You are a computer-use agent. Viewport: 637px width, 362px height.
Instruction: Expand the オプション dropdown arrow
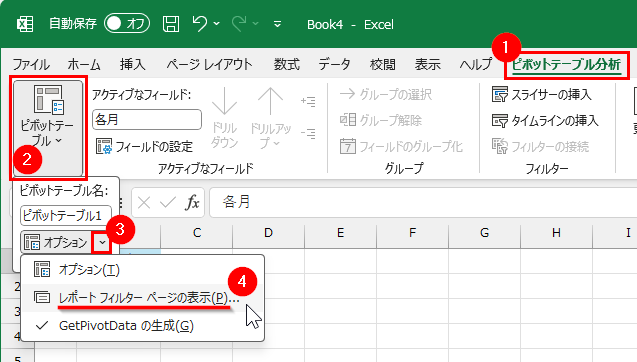click(x=102, y=243)
